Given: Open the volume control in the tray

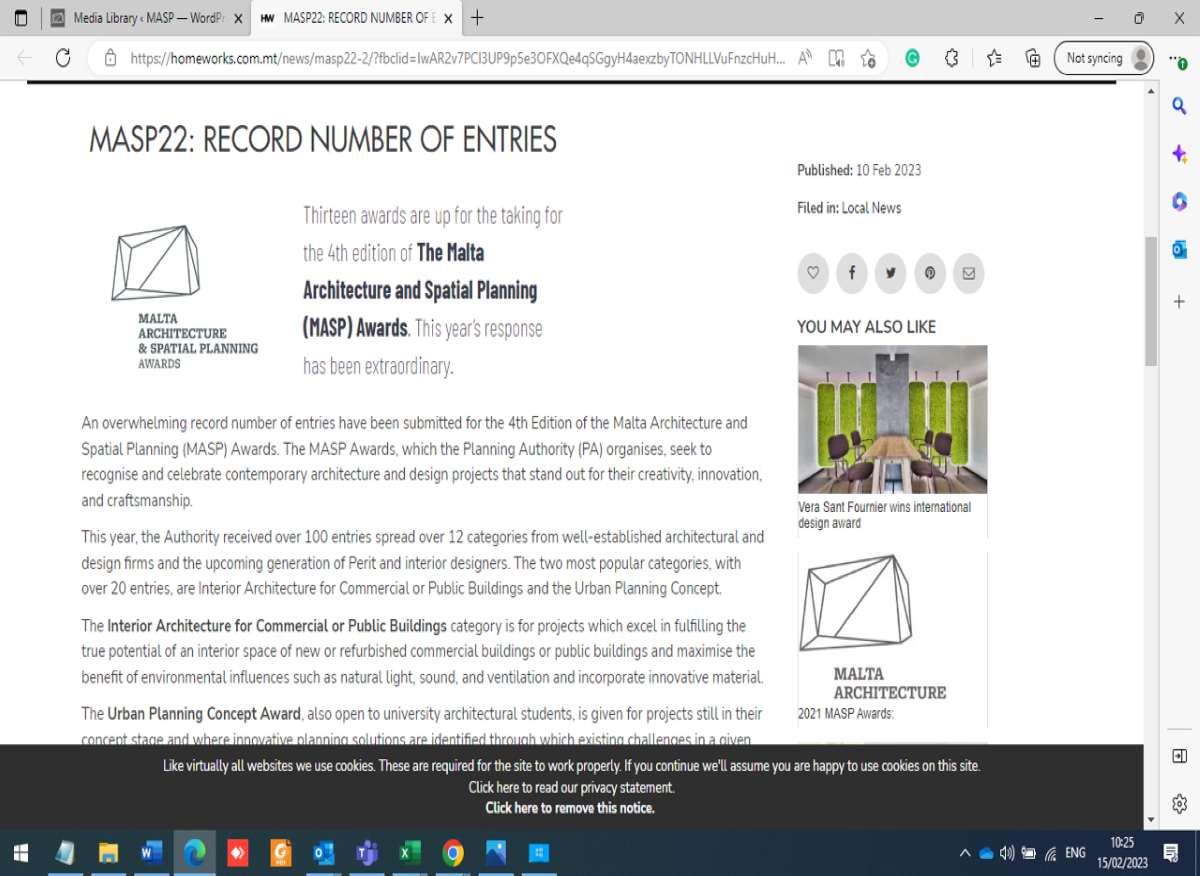Looking at the screenshot, I should click(x=1007, y=853).
